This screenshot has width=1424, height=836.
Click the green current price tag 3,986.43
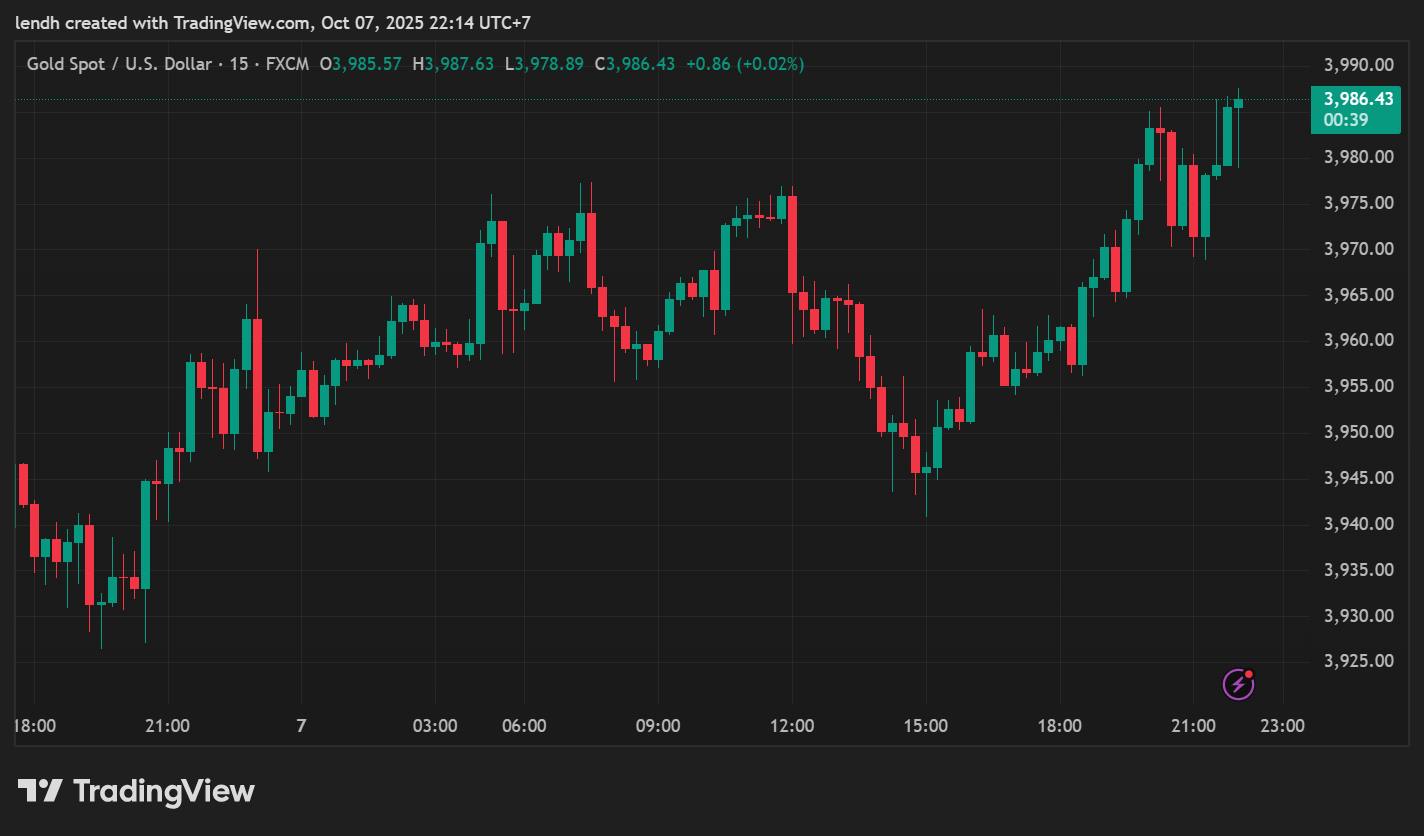1358,99
